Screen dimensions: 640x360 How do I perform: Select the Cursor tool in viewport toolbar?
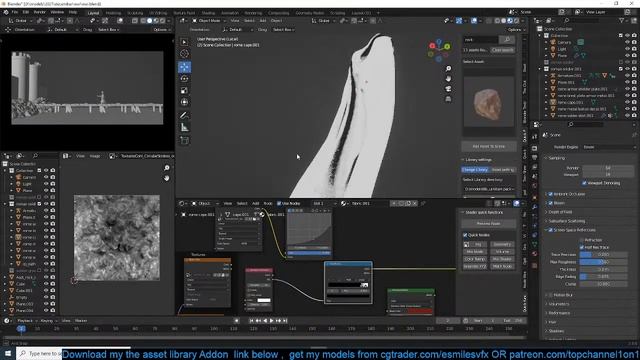(184, 53)
